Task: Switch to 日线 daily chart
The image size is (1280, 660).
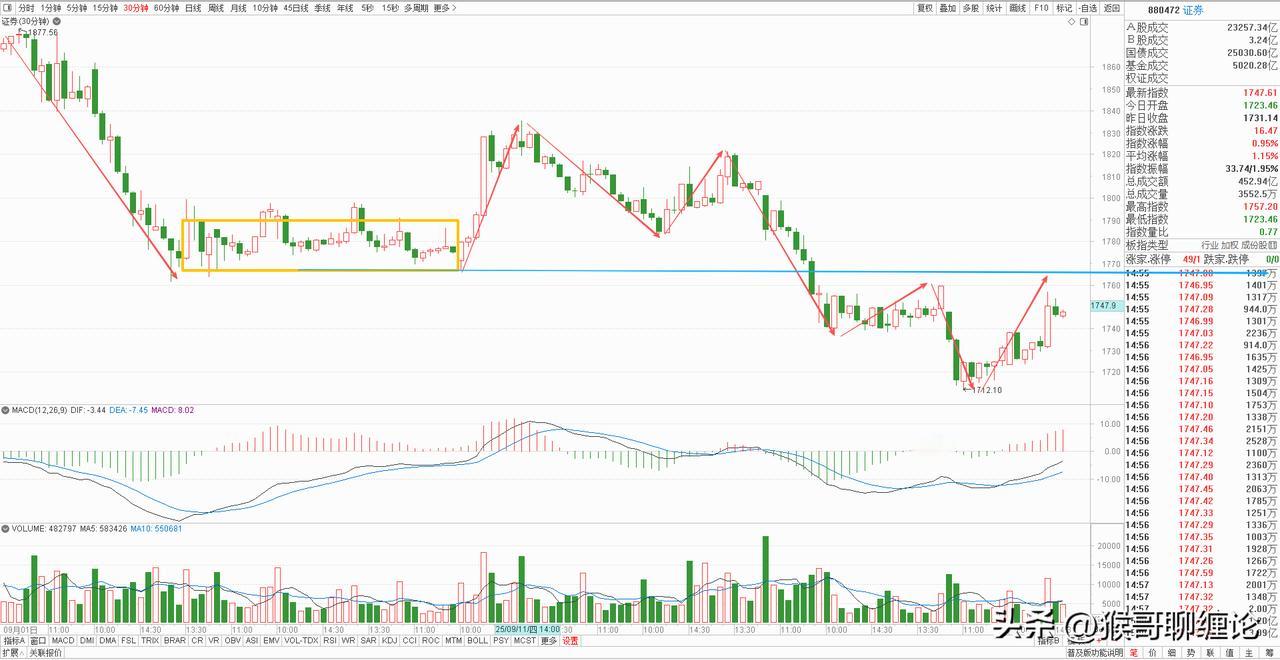Action: click(193, 8)
